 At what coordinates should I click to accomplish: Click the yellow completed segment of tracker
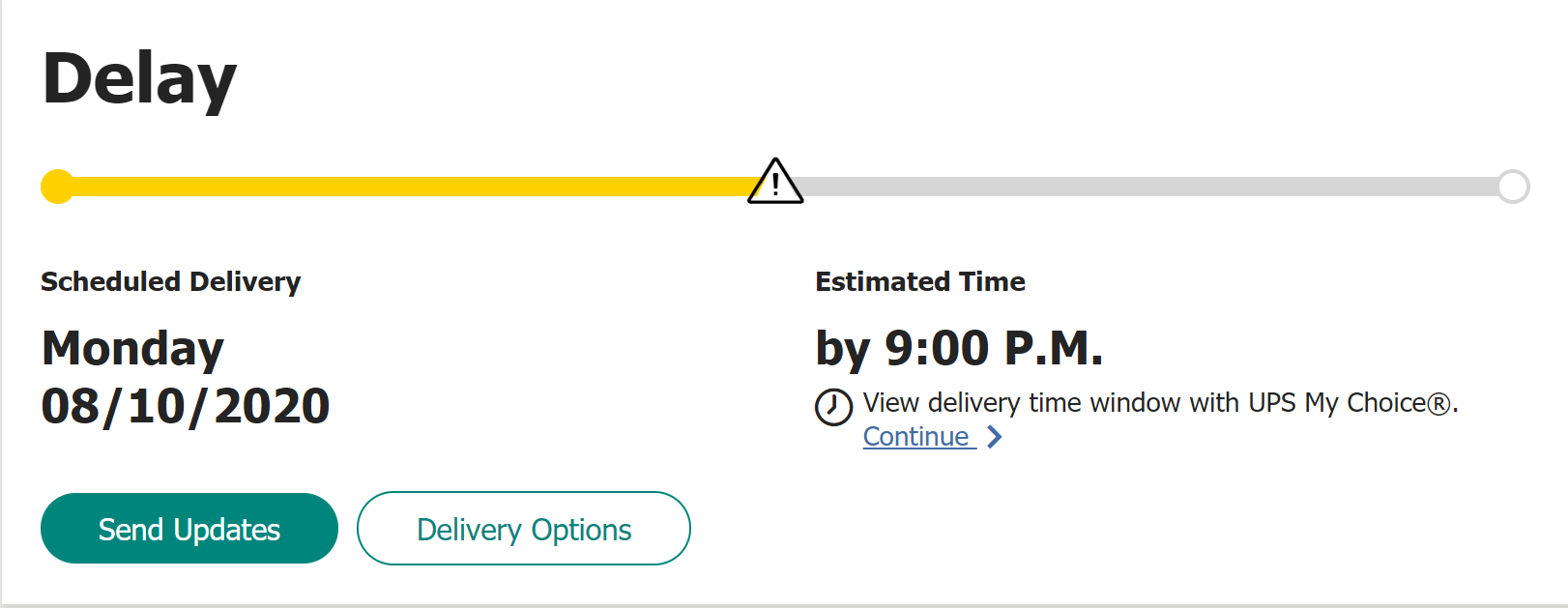click(406, 187)
